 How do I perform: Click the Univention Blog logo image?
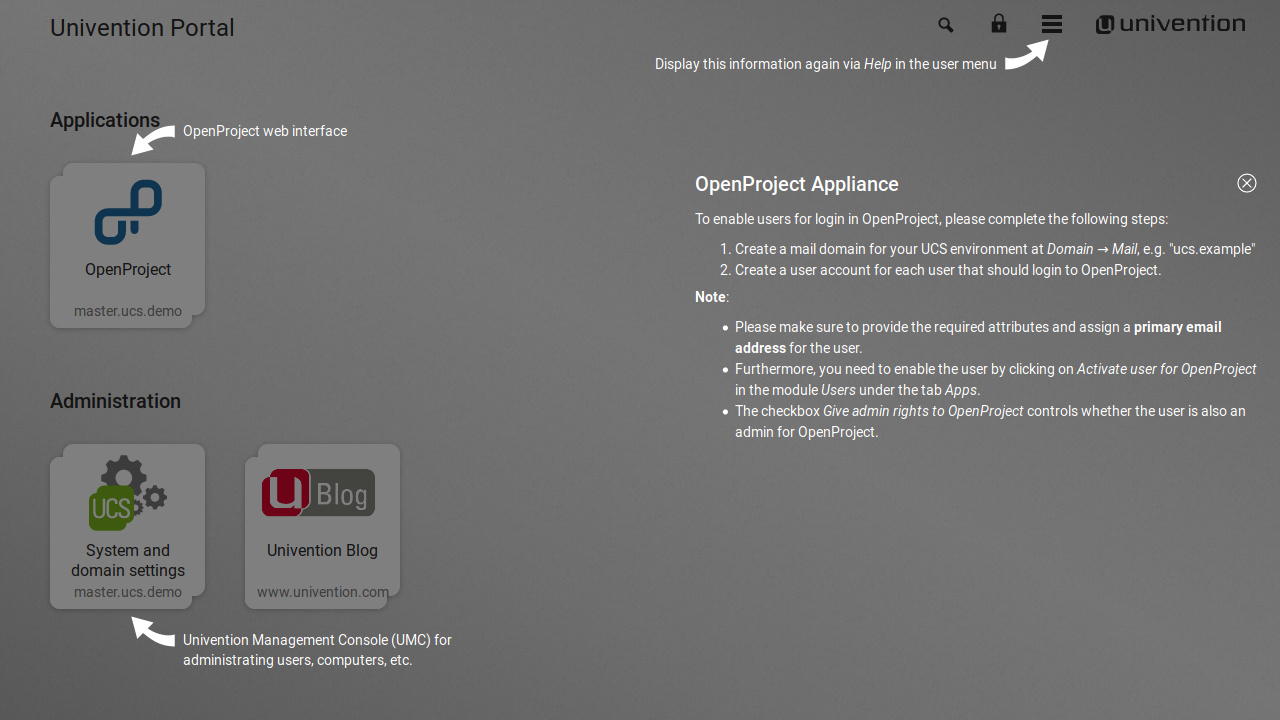(318, 493)
